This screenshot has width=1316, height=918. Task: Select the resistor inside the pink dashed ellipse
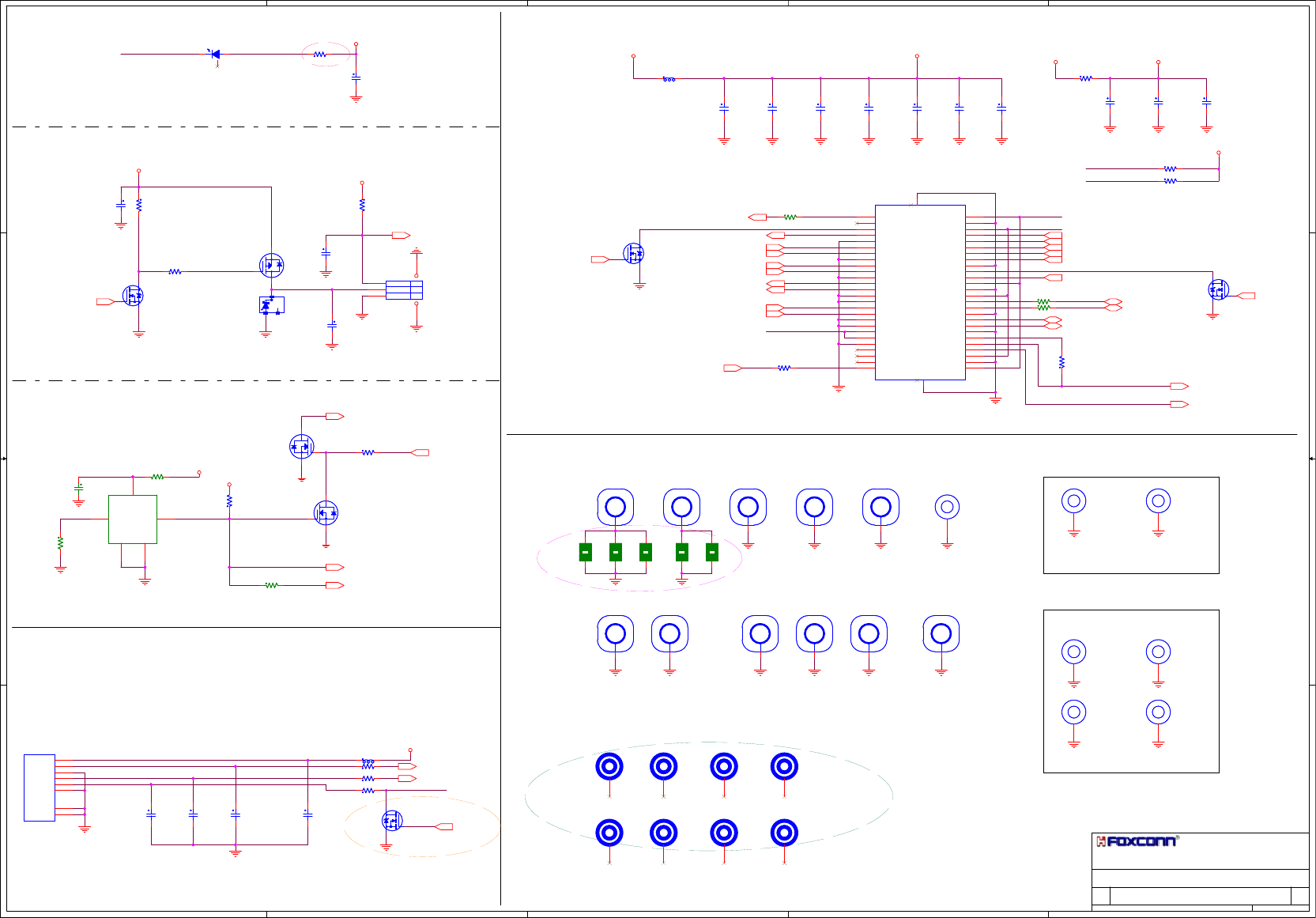click(320, 55)
